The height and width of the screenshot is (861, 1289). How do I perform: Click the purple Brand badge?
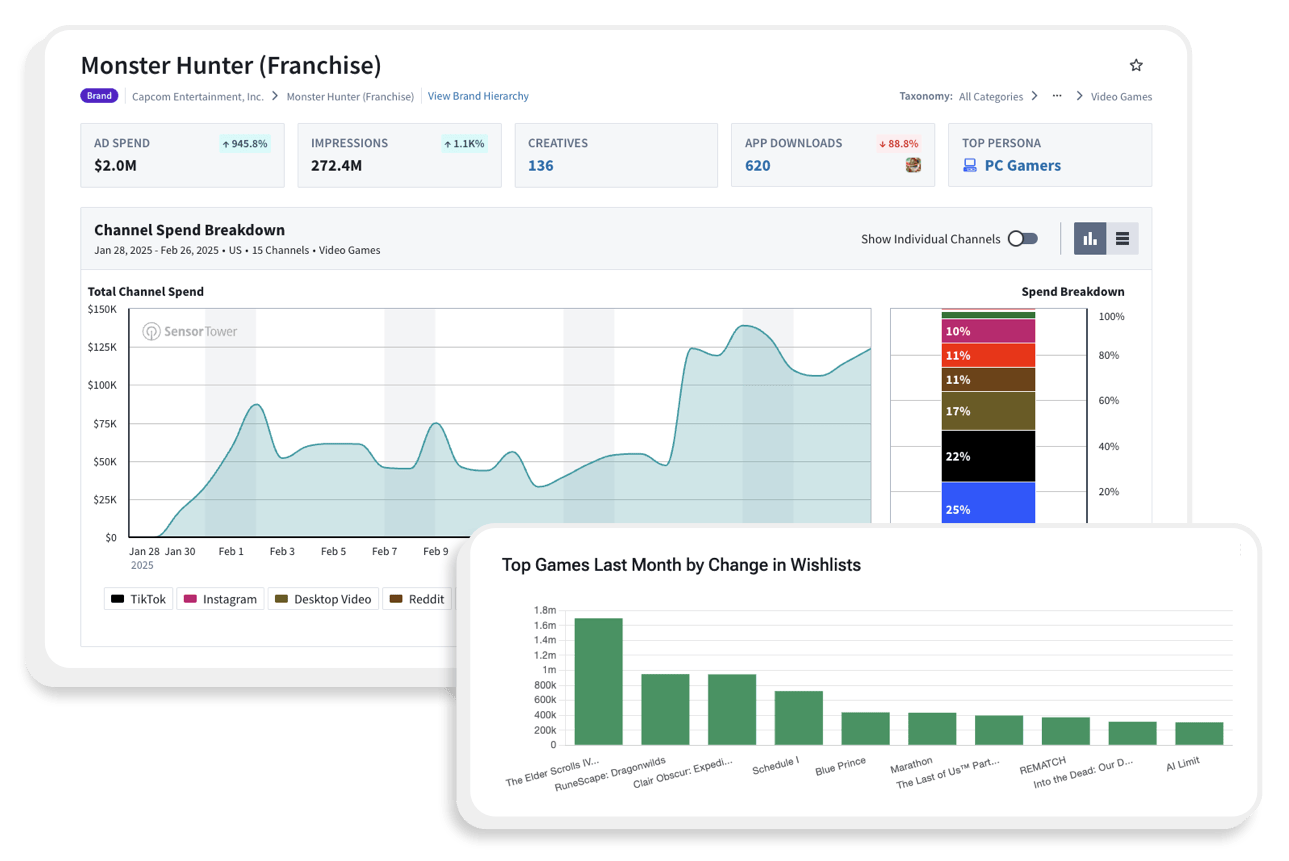coord(99,96)
